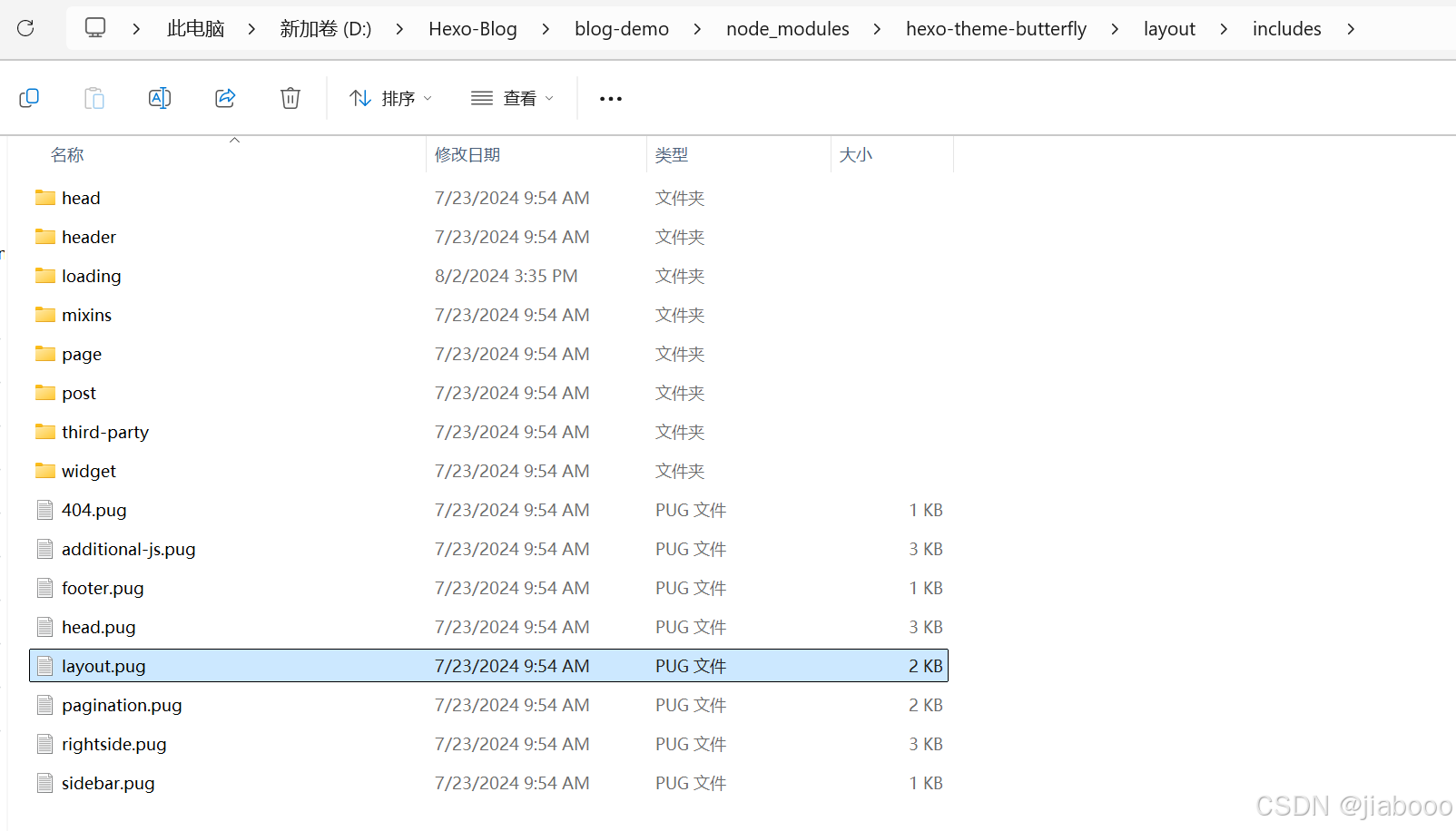Image resolution: width=1456 pixels, height=831 pixels.
Task: Sort by 名称 column header
Action: coord(67,155)
